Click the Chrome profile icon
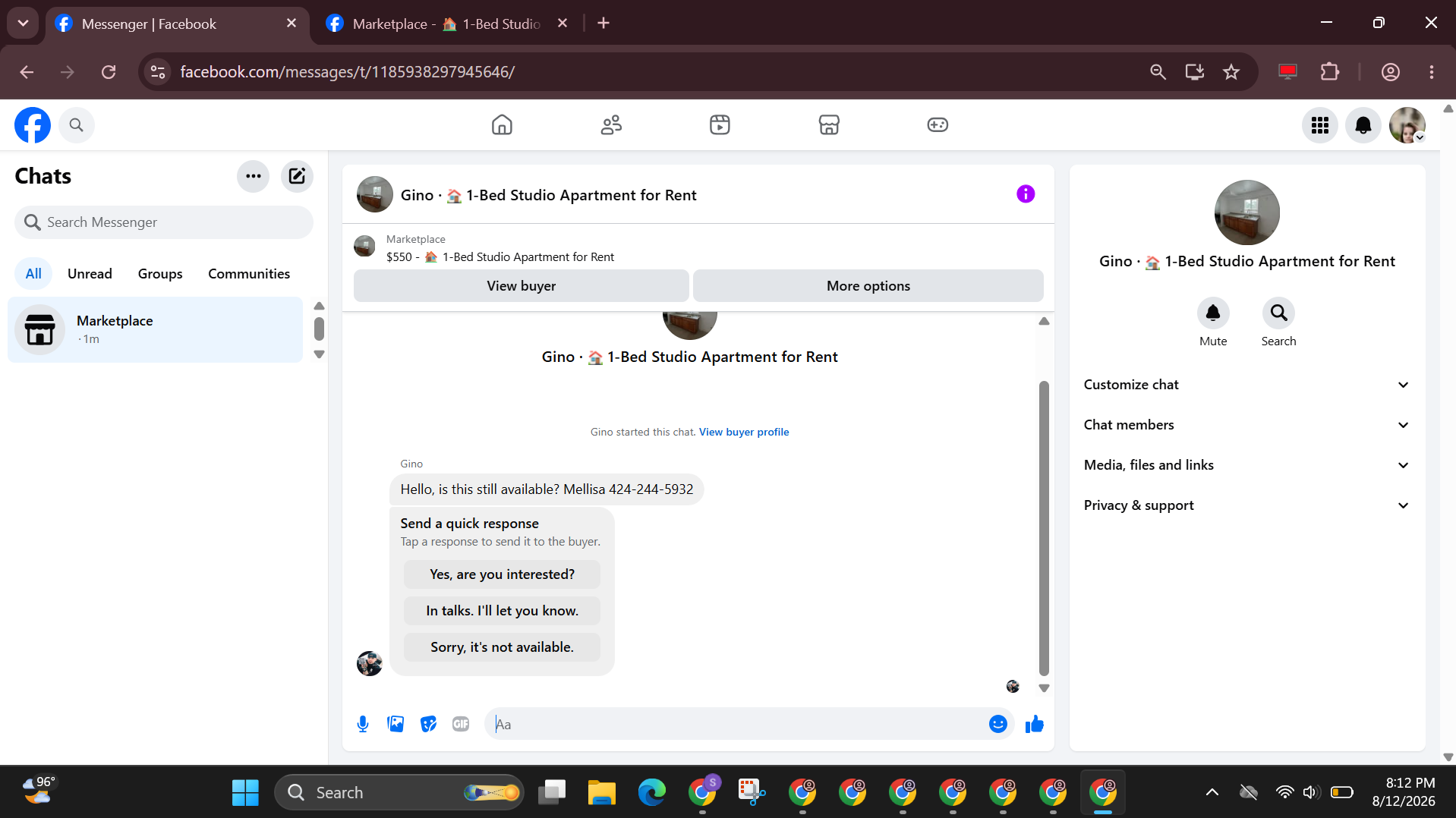Screen dimensions: 1456x818 click(1391, 72)
